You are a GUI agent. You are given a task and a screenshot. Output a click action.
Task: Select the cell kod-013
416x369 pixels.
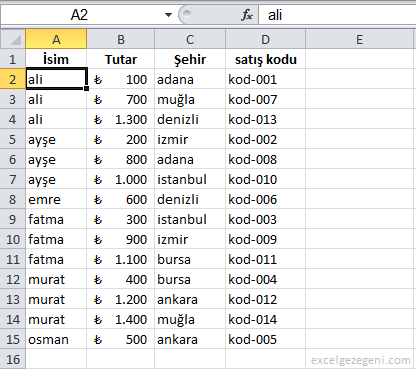(x=265, y=119)
